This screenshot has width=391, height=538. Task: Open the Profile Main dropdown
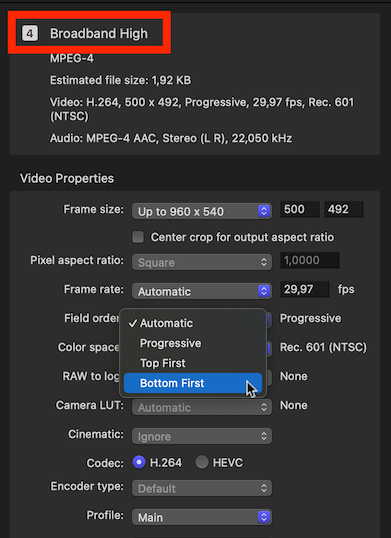click(202, 517)
